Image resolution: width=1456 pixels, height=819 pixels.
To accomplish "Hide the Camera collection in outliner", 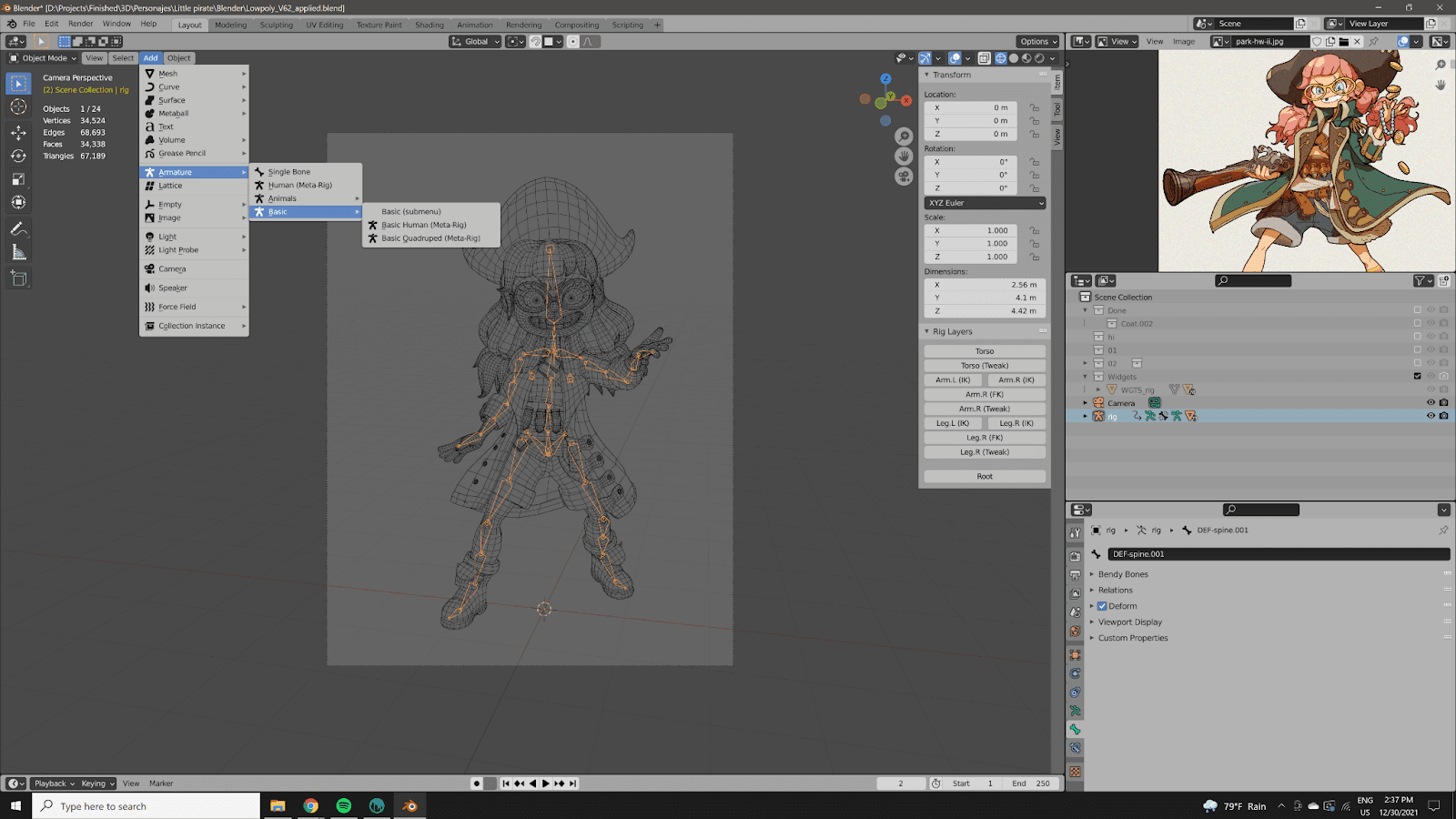I will point(1430,403).
